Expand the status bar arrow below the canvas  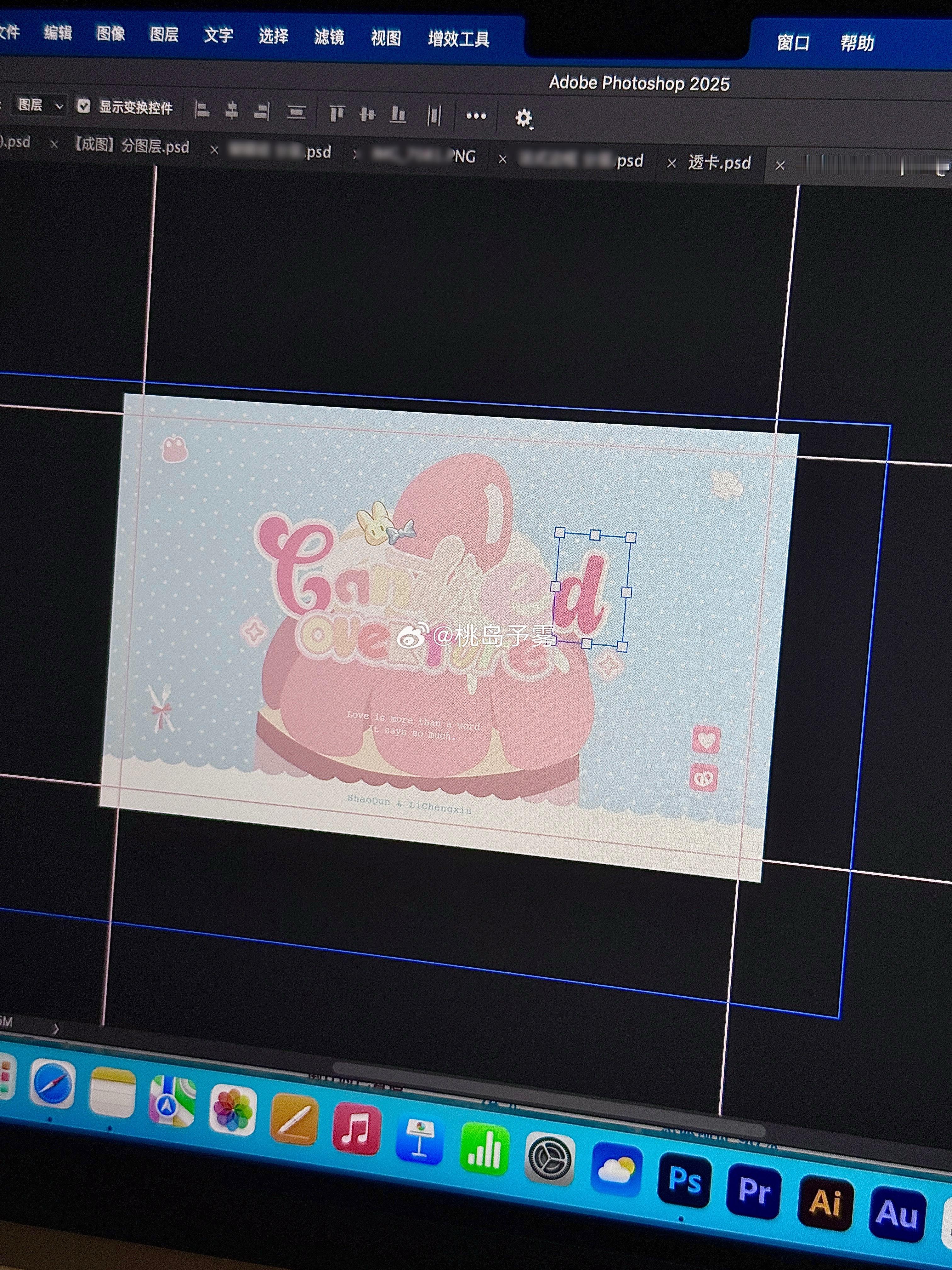55,1029
